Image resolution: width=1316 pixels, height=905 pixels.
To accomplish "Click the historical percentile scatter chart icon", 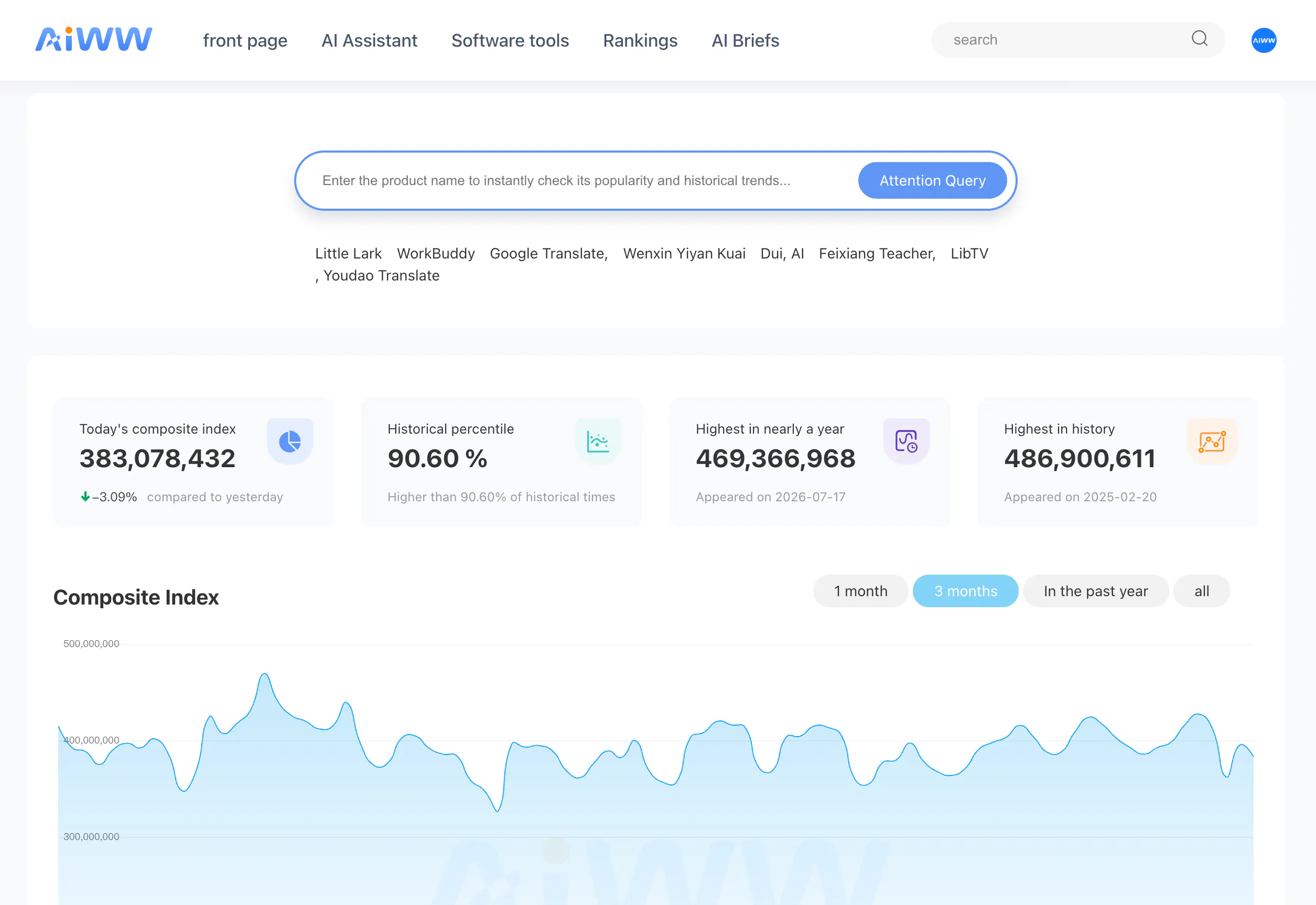I will tap(598, 441).
